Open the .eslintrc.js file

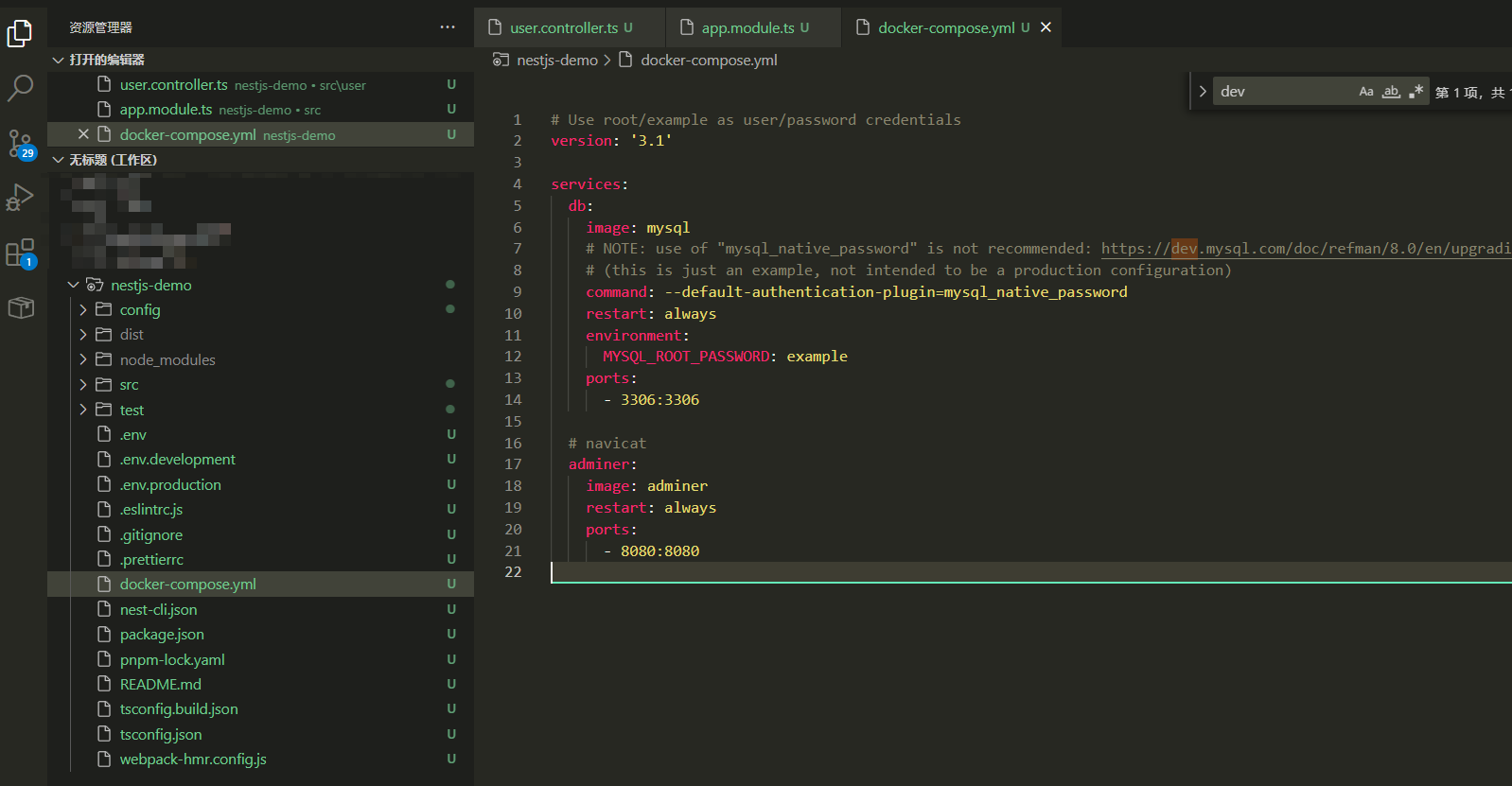tap(260, 509)
